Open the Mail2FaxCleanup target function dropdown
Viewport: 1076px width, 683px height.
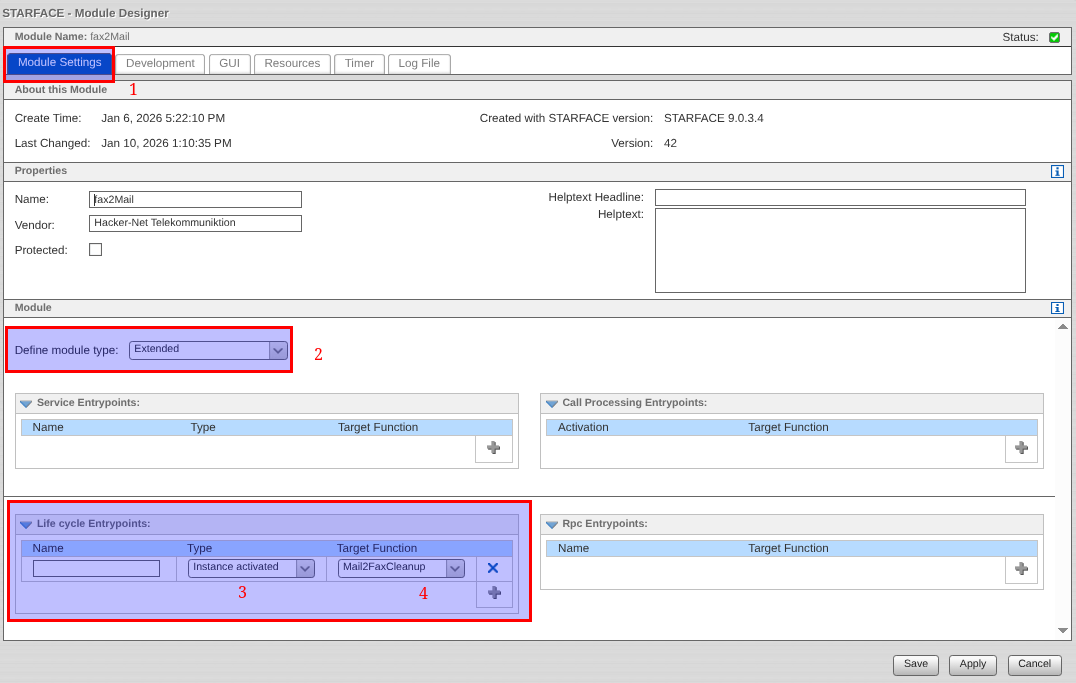[455, 568]
